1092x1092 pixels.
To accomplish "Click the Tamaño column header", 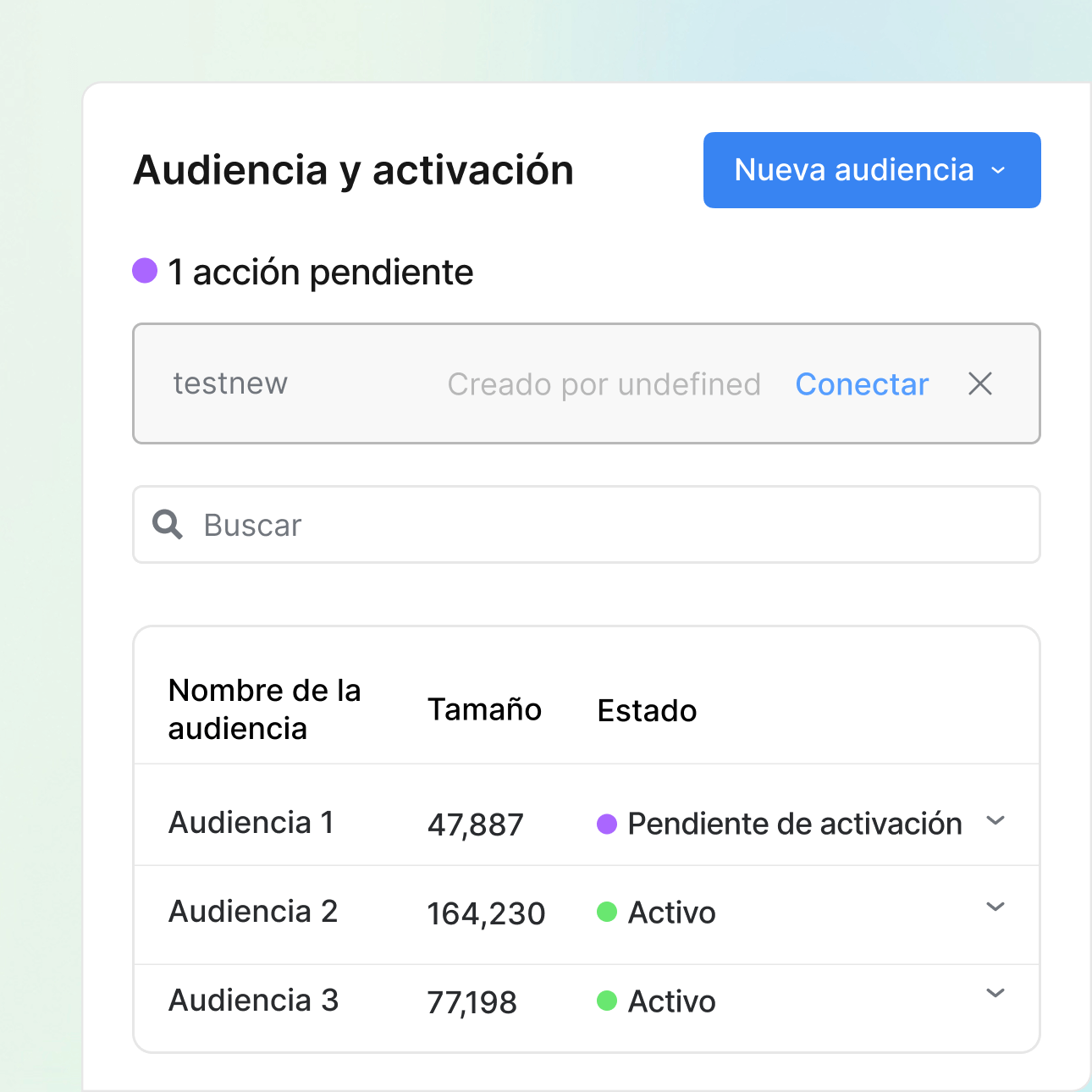I will 484,710.
